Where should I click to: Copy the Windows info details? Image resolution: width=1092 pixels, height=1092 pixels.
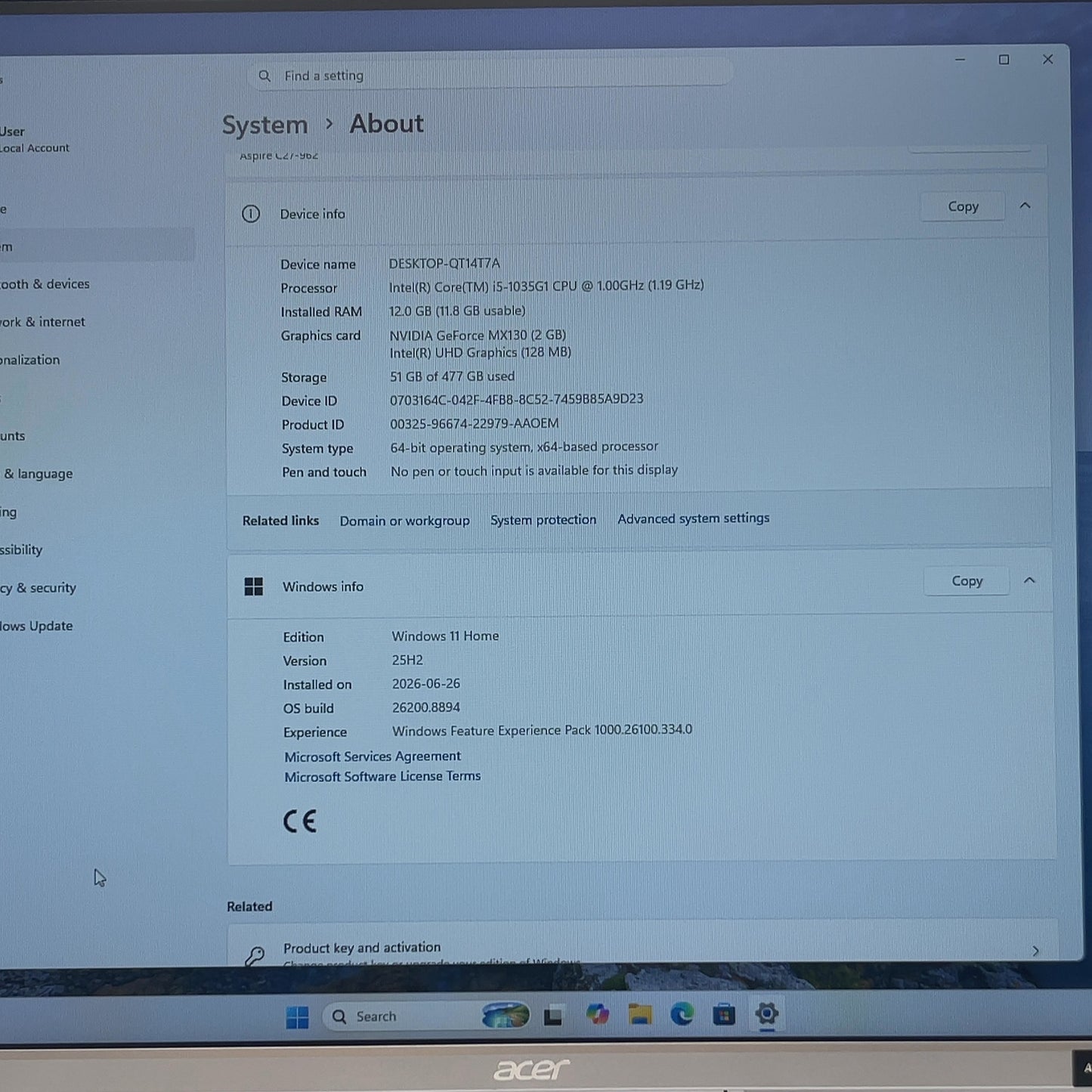[x=967, y=580]
